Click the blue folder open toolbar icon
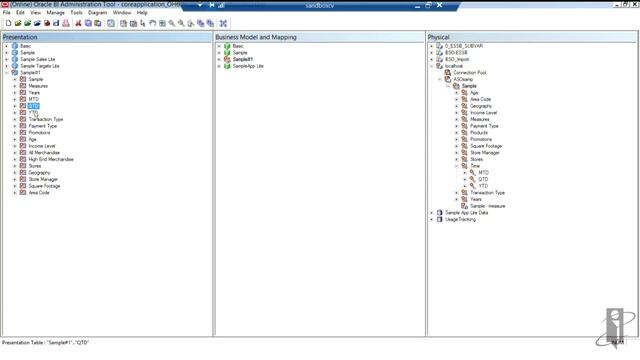This screenshot has height=360, width=640. 37,23
